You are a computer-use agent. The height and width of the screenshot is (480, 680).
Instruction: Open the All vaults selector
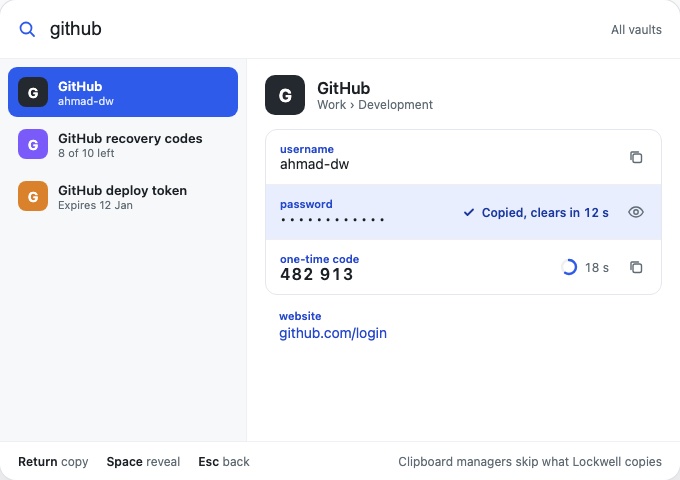(x=636, y=30)
